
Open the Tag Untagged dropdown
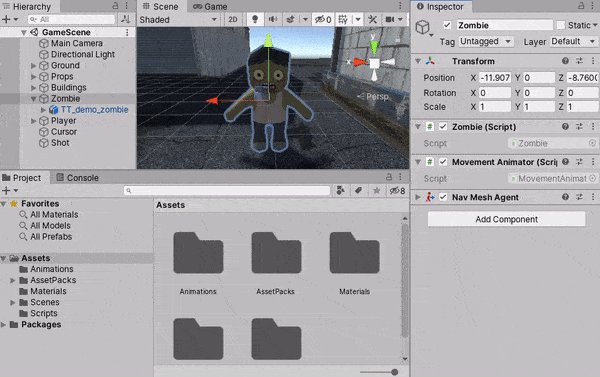(486, 41)
